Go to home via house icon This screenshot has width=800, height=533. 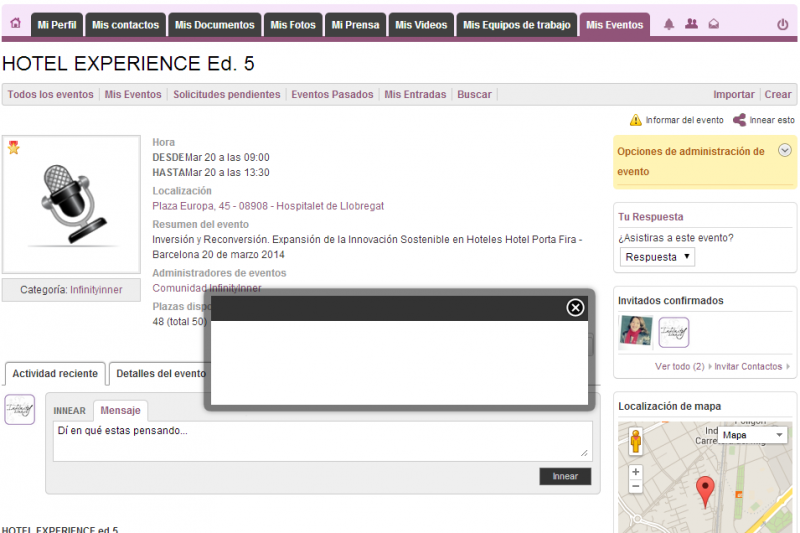[x=16, y=23]
